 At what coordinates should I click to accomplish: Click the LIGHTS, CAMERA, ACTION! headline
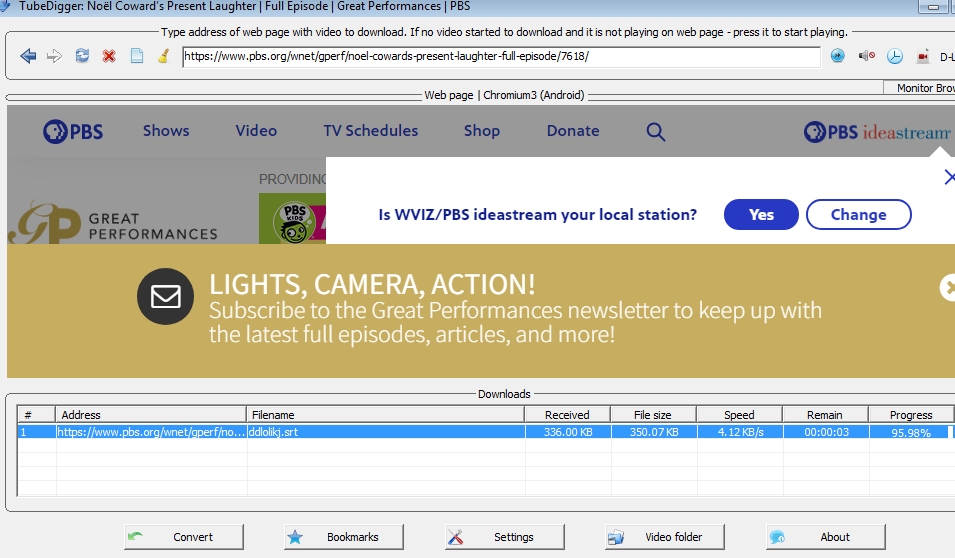pos(372,284)
